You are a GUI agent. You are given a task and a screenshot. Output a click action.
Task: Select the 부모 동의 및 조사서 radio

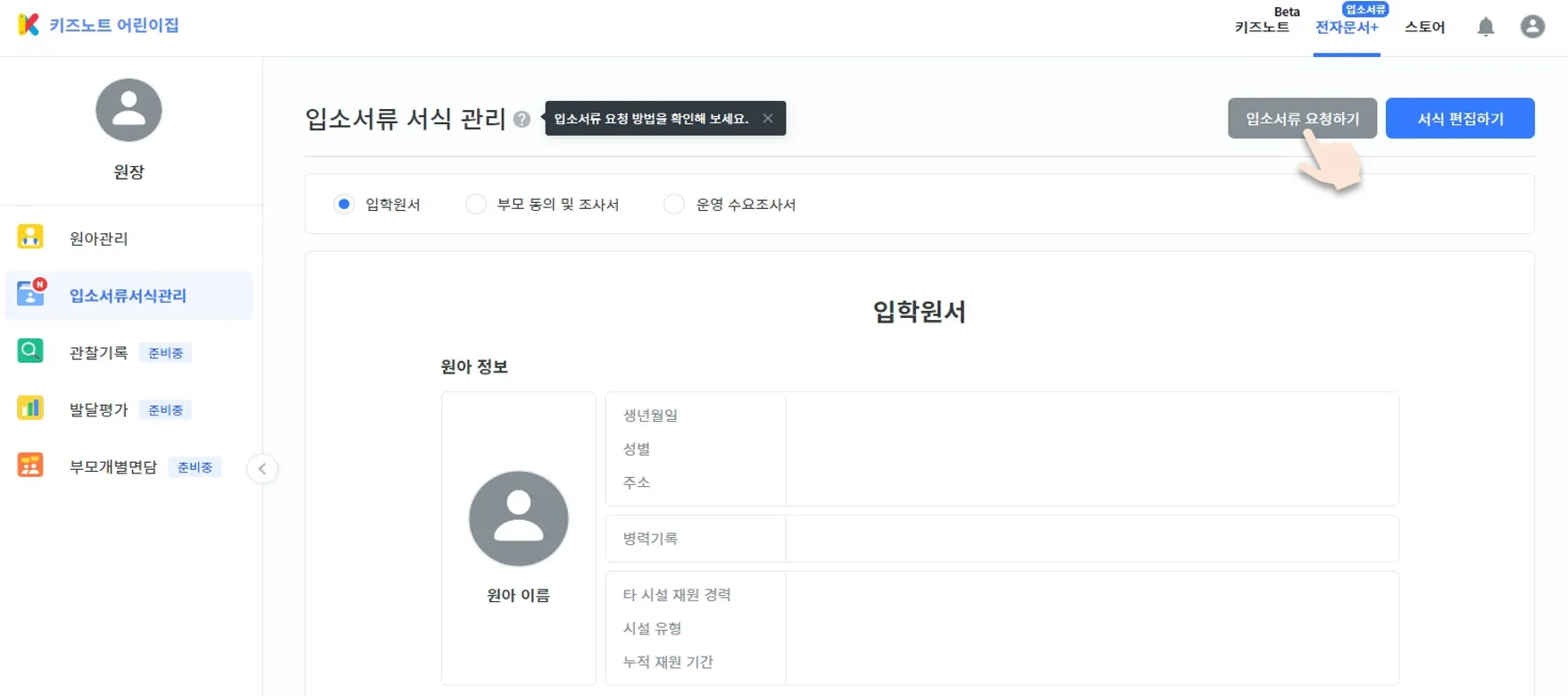tap(476, 204)
